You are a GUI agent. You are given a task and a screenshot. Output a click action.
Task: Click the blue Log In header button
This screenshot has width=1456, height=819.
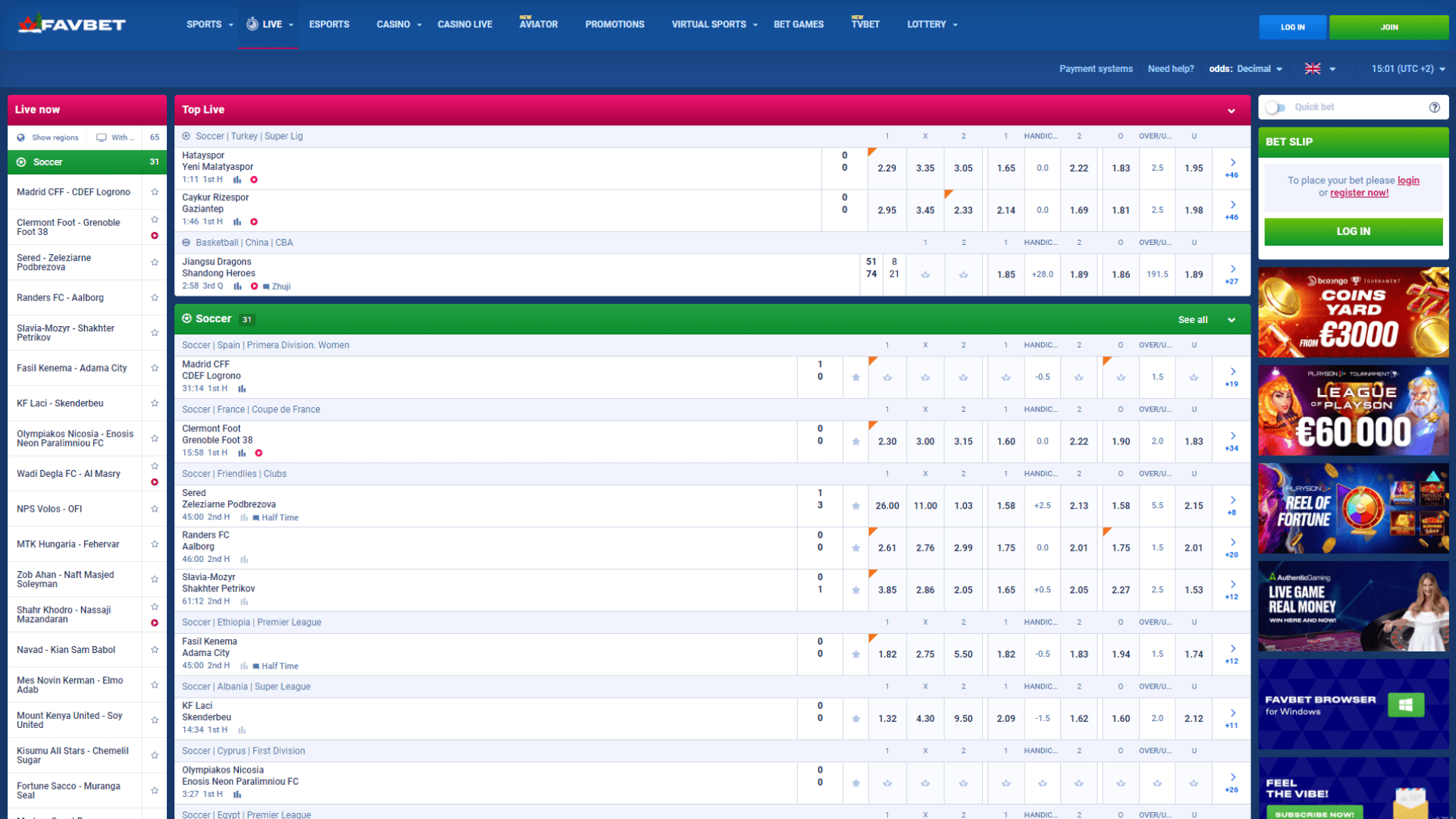click(x=1293, y=27)
